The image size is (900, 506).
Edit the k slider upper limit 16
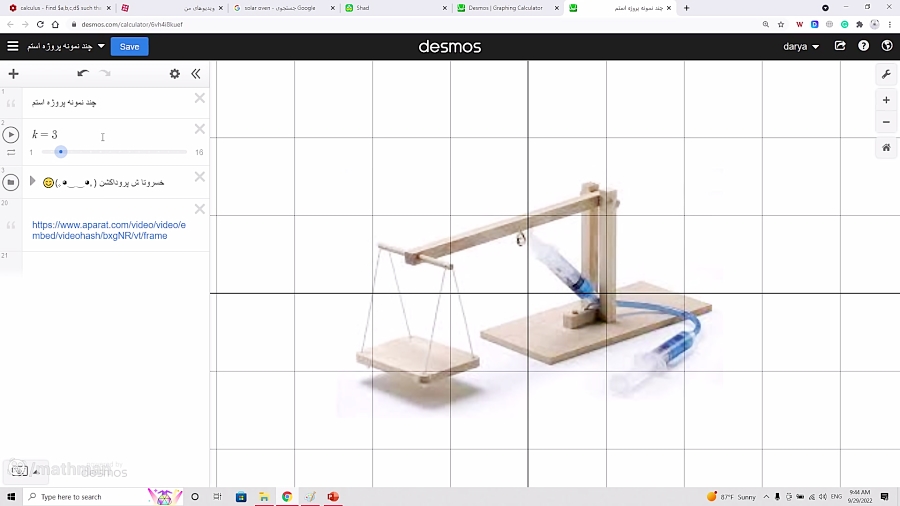(199, 152)
